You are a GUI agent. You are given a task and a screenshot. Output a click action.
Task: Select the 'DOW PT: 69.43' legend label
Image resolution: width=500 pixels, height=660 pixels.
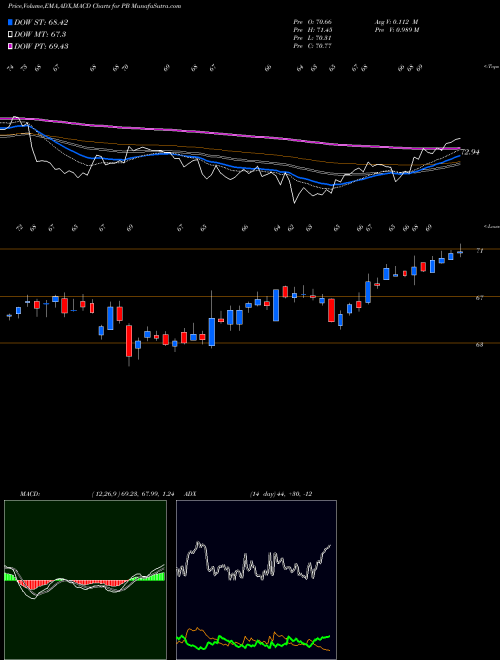click(41, 46)
